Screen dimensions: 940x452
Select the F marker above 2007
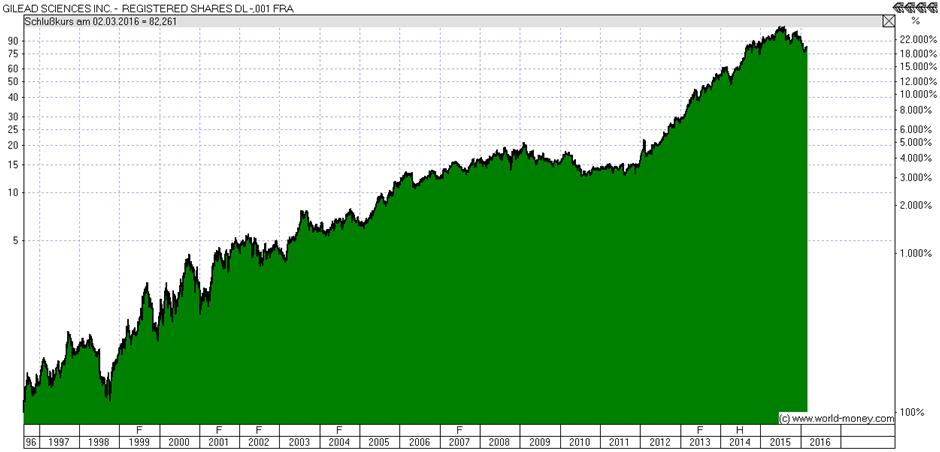pyautogui.click(x=460, y=430)
